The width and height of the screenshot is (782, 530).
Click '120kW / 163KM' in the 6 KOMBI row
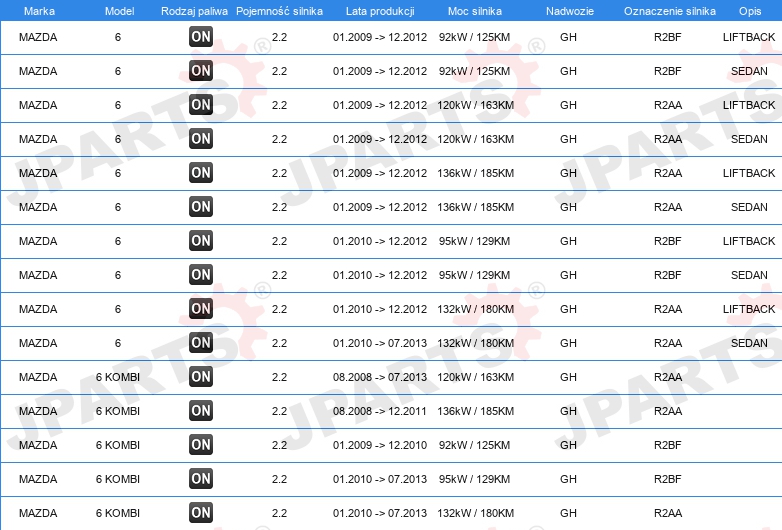pyautogui.click(x=475, y=377)
